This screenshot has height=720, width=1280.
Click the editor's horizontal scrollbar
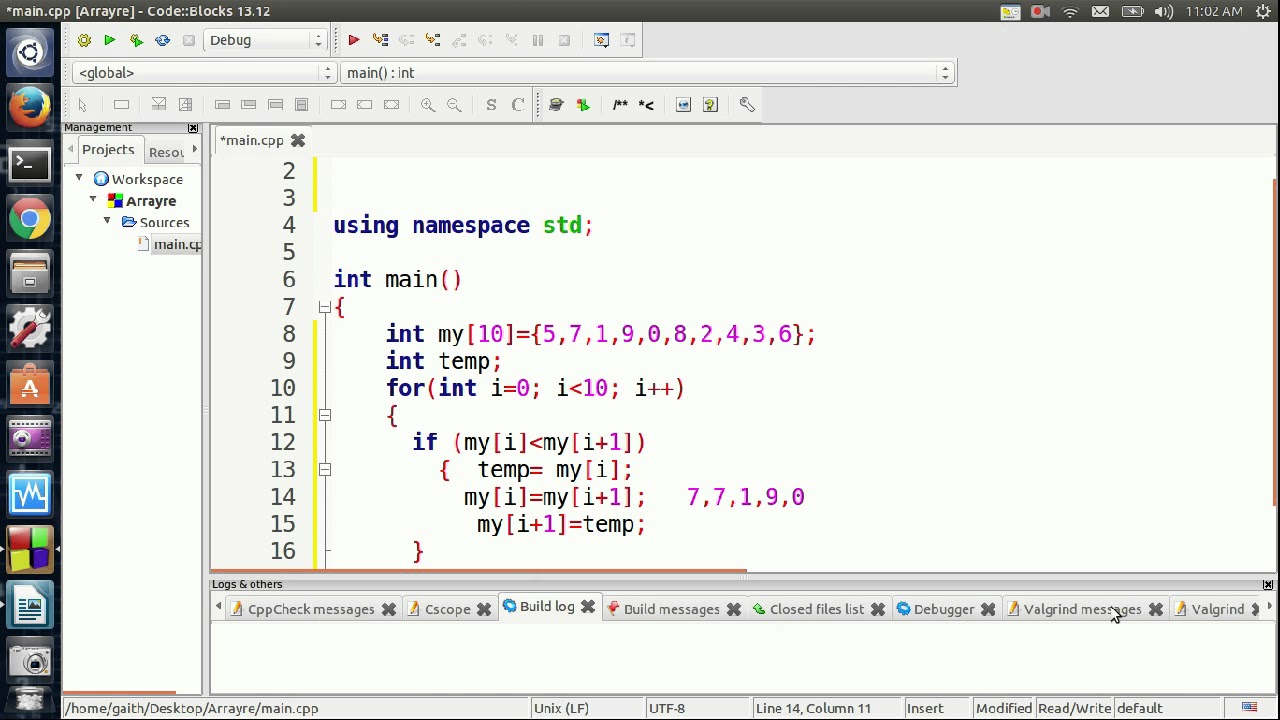[x=480, y=572]
